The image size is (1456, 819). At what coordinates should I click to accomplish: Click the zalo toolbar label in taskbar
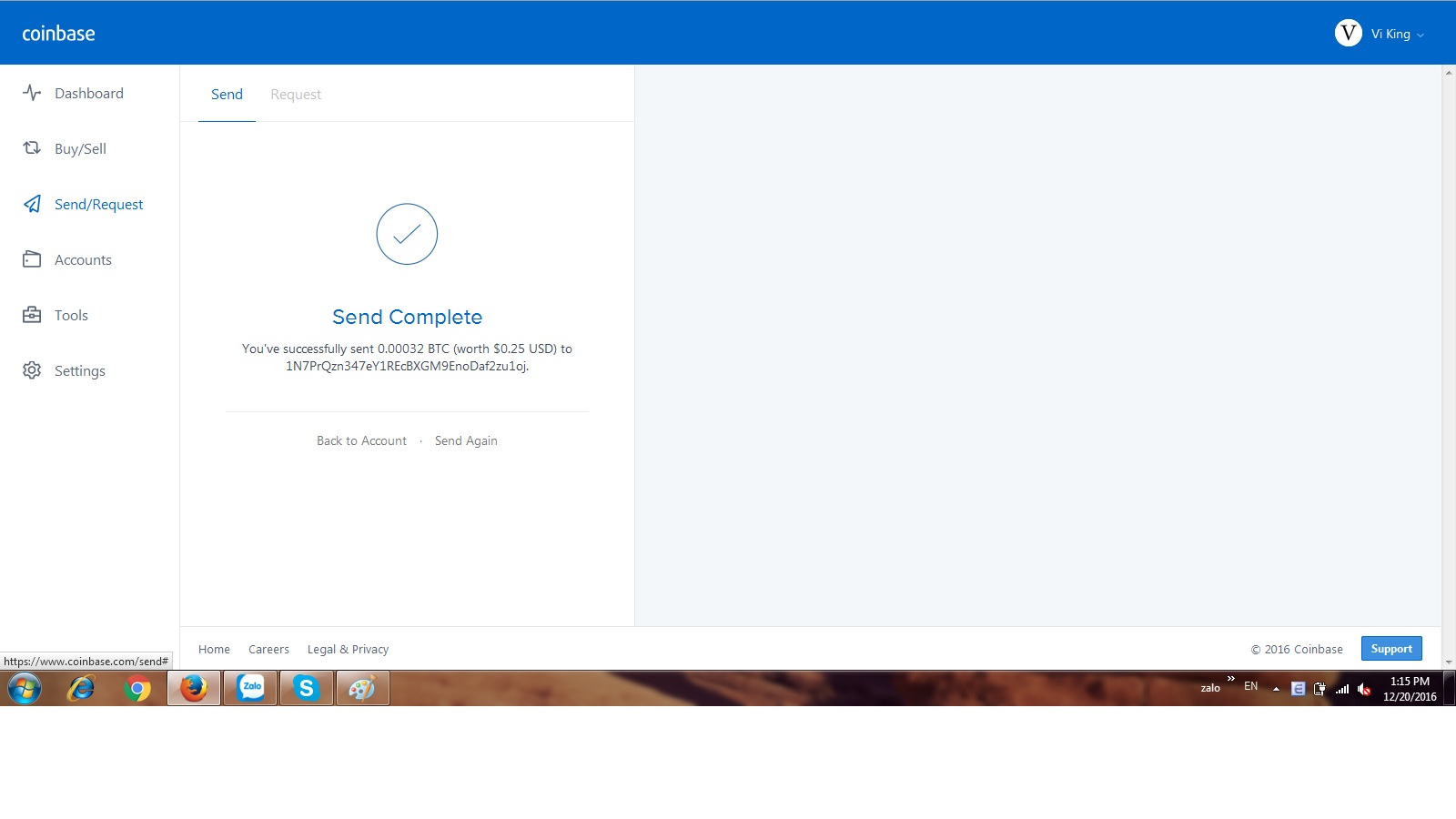coord(1210,688)
